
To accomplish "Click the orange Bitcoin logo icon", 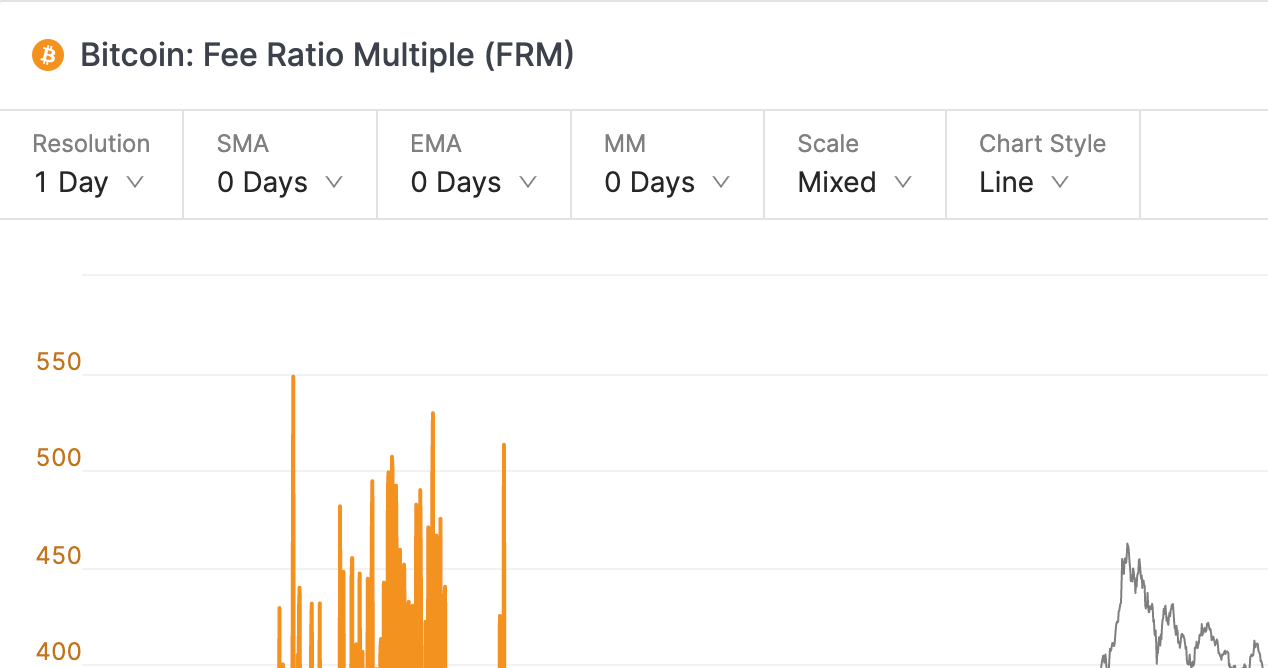I will [x=48, y=55].
